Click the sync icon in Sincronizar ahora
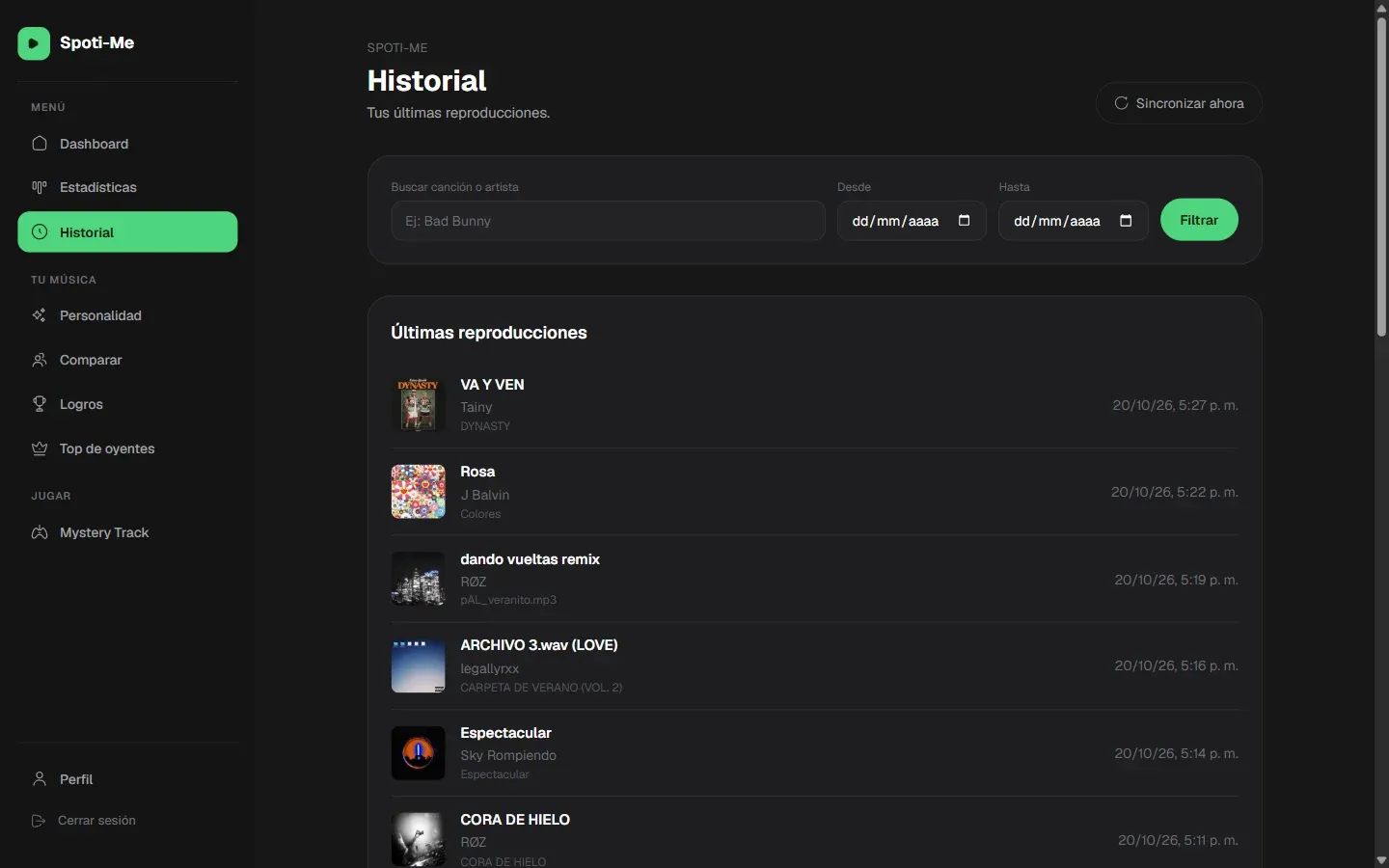The width and height of the screenshot is (1389, 868). point(1121,103)
